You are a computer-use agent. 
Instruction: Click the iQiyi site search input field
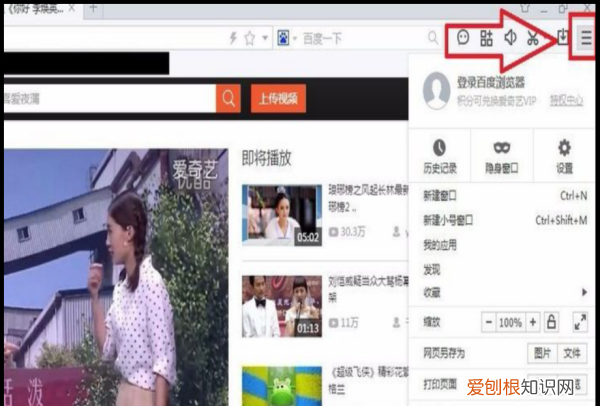click(x=110, y=99)
